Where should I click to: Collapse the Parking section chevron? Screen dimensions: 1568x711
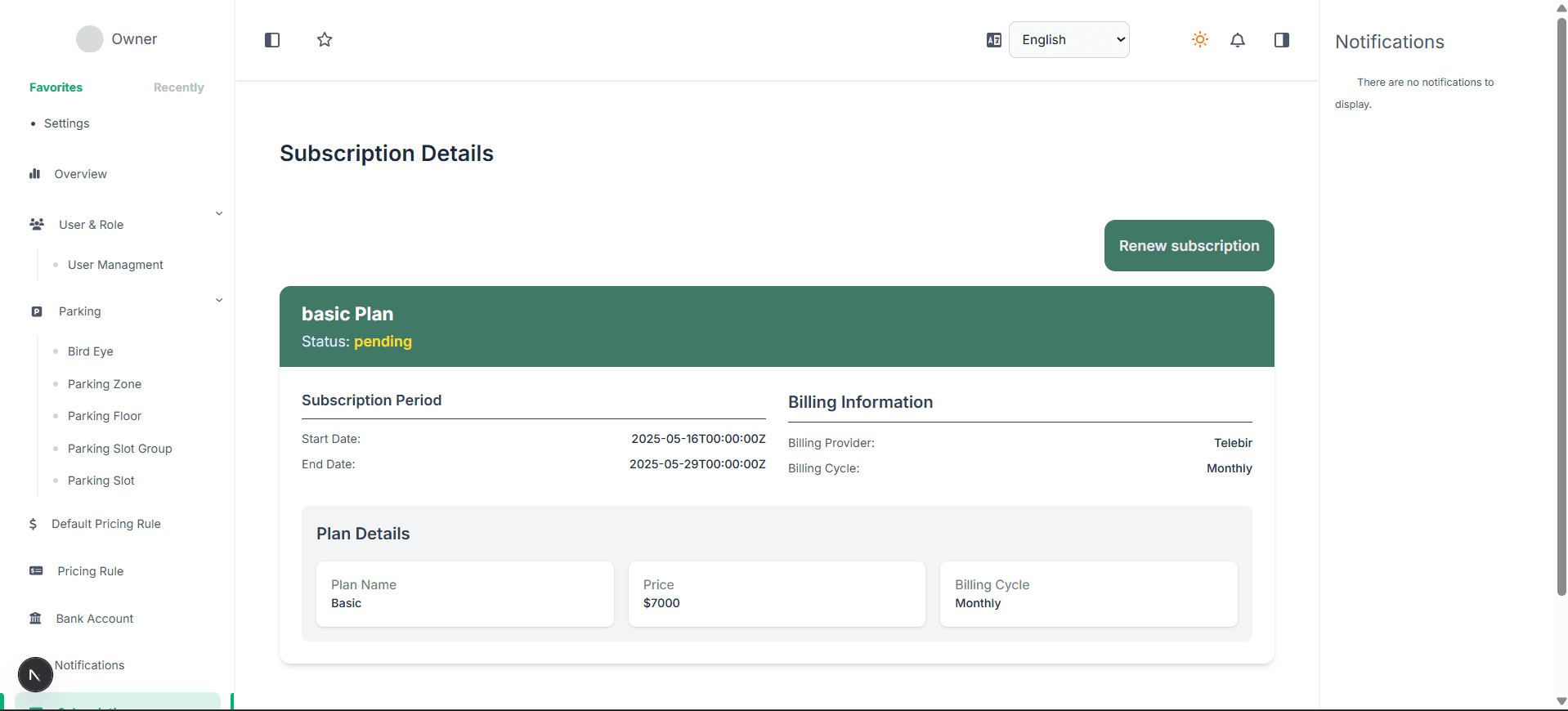tap(219, 300)
